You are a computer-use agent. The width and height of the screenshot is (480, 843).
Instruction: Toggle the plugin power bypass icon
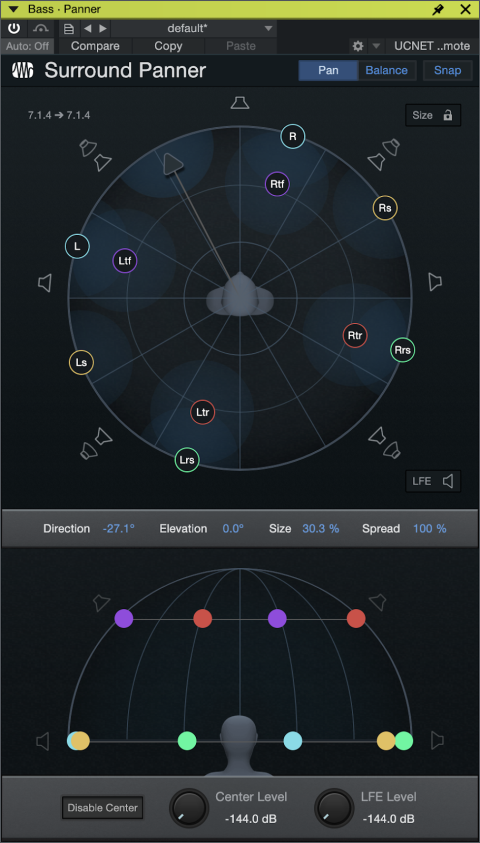coord(14,28)
